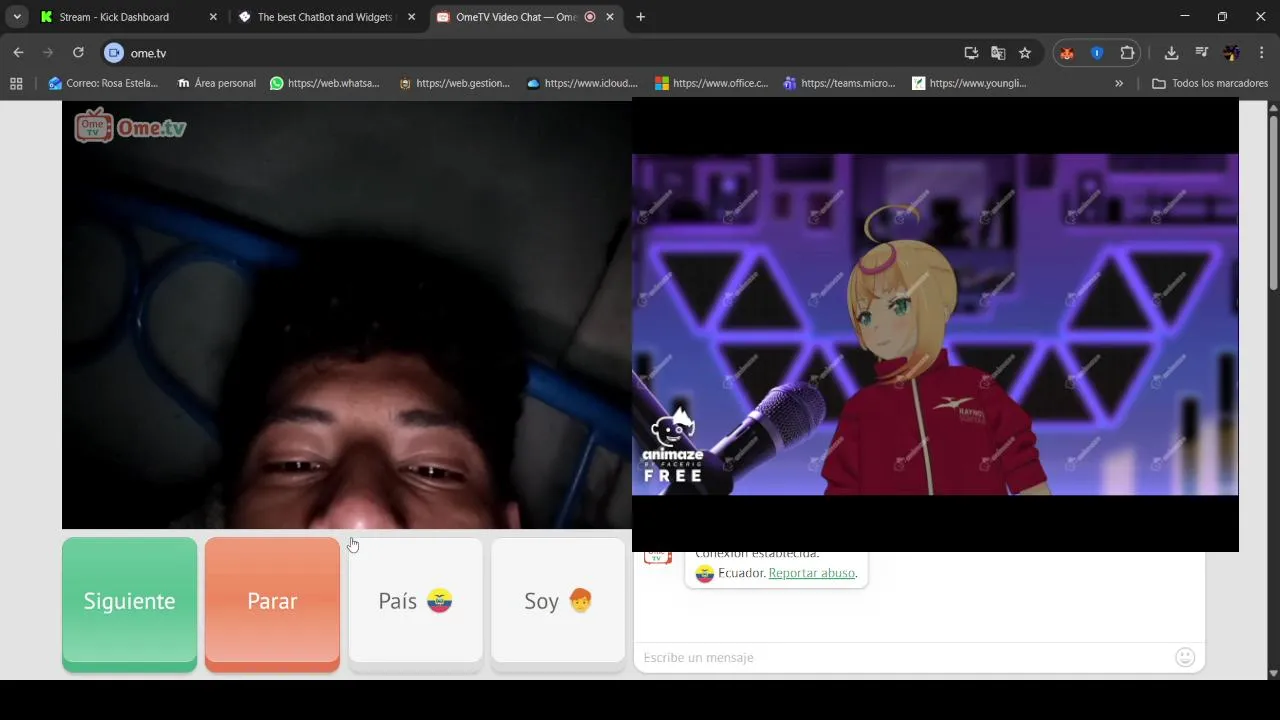
Task: Switch to The best ChatBot and Widgets tab
Action: point(326,17)
